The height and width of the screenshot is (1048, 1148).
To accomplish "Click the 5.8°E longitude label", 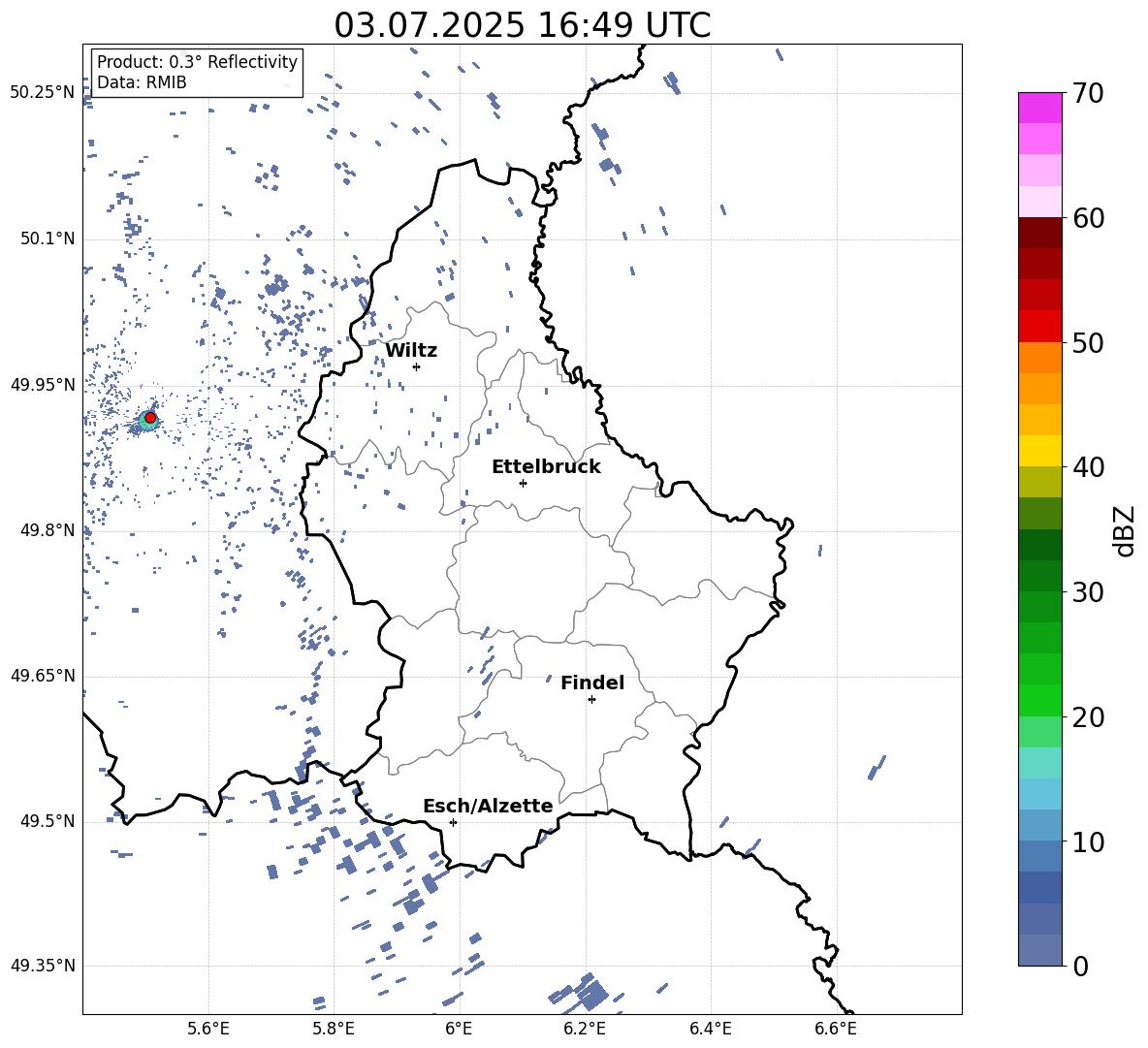I will (334, 1029).
